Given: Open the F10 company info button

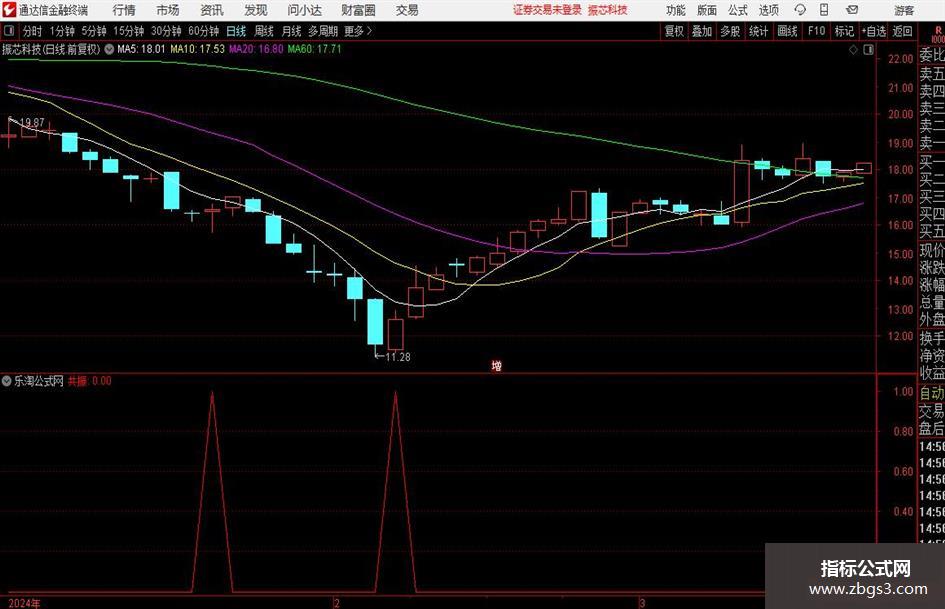Looking at the screenshot, I should 817,31.
